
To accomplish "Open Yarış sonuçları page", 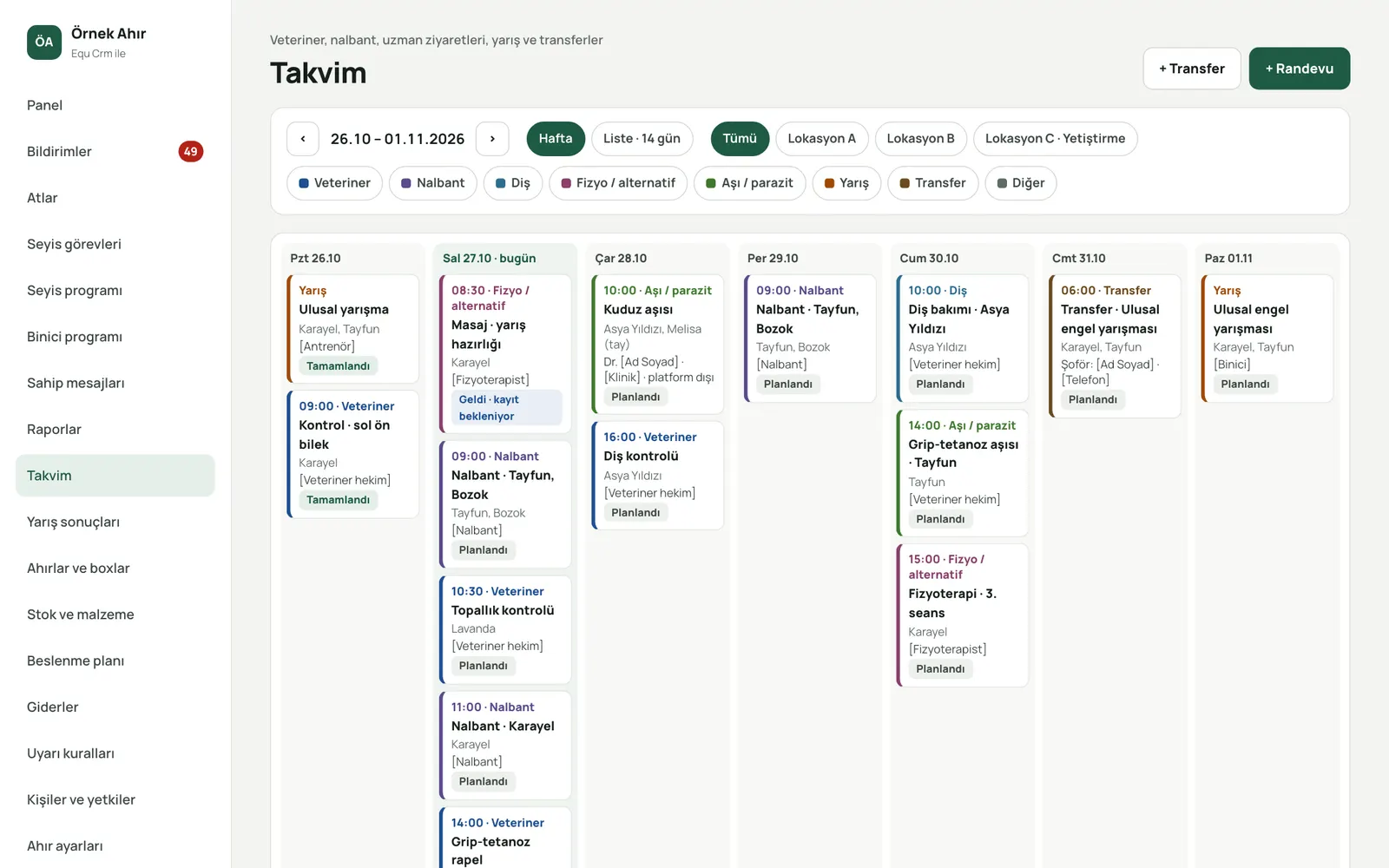I will pos(115,522).
